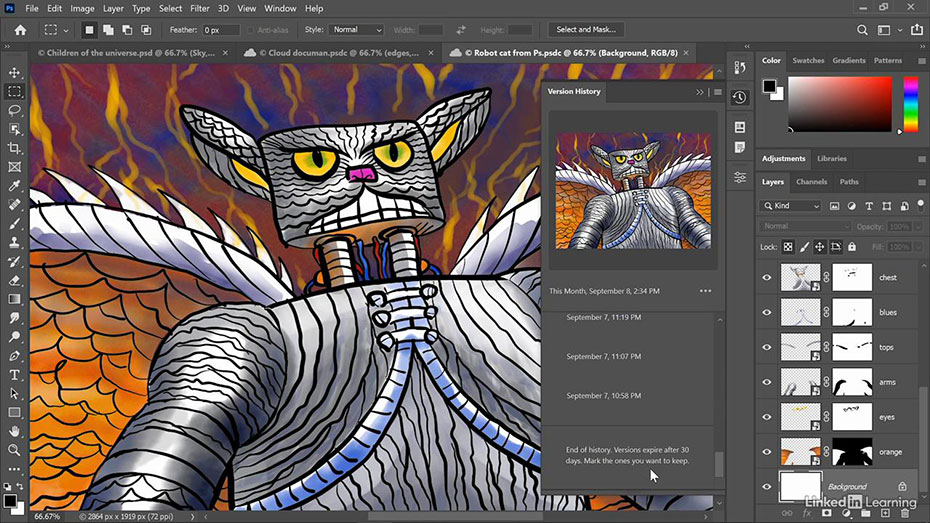Select the Horizontal Type tool
Image resolution: width=930 pixels, height=523 pixels.
(x=14, y=375)
